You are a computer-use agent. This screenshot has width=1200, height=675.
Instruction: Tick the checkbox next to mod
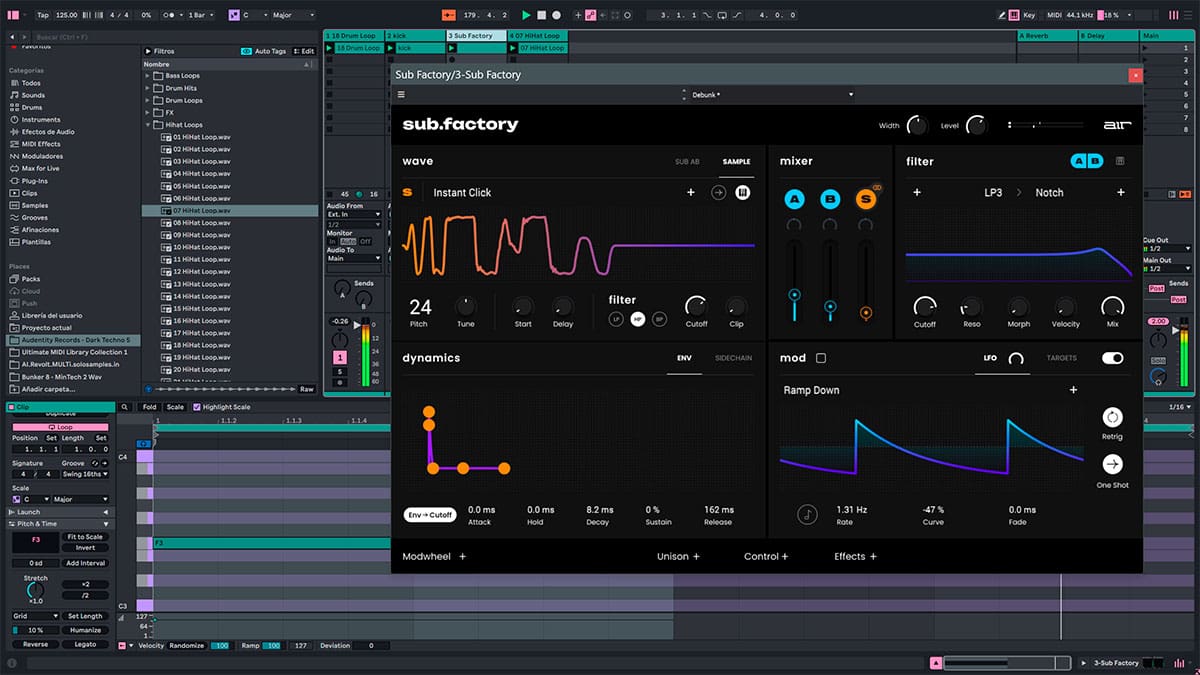click(x=821, y=358)
